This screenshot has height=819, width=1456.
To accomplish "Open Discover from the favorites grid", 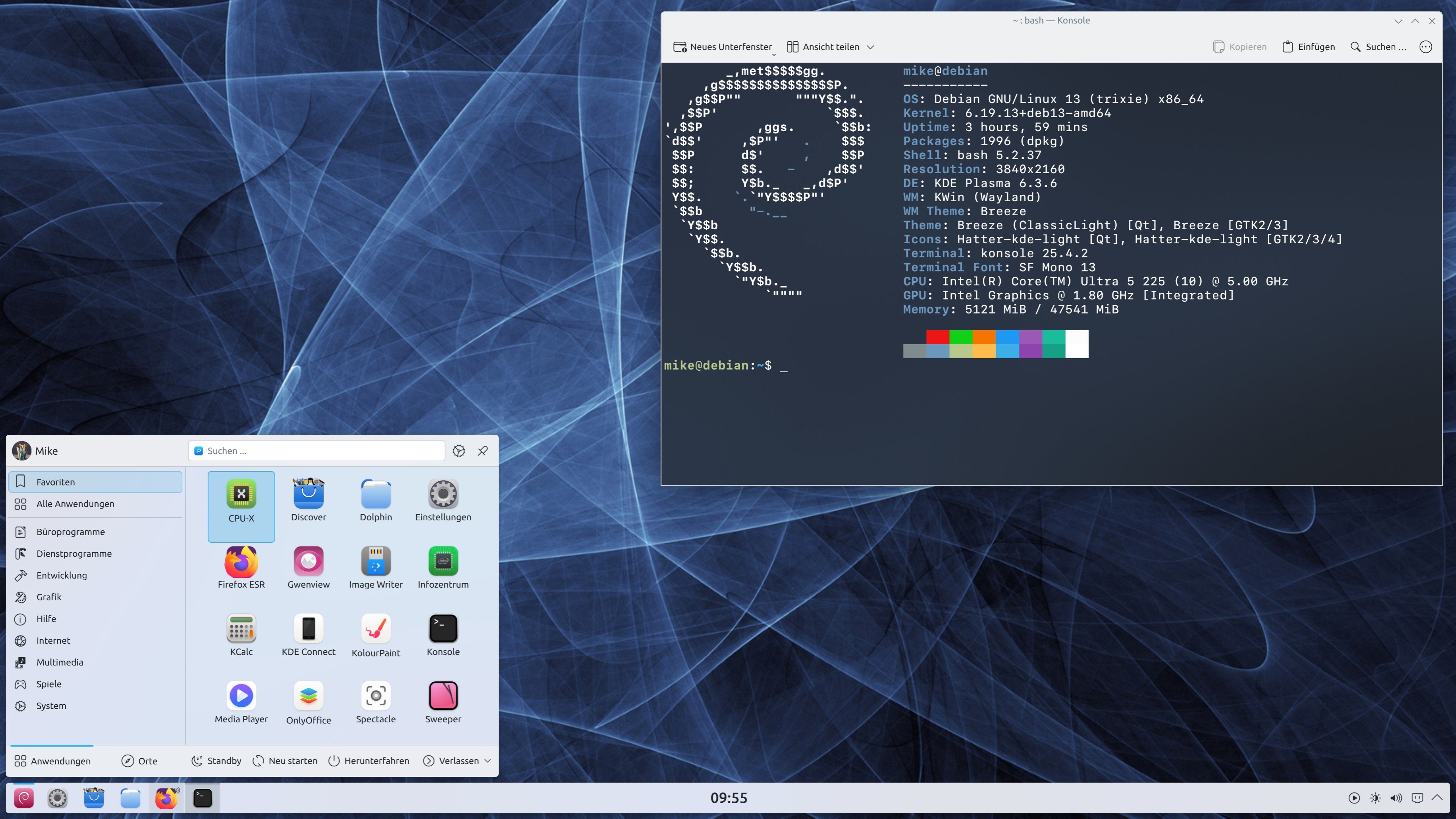I will (309, 500).
